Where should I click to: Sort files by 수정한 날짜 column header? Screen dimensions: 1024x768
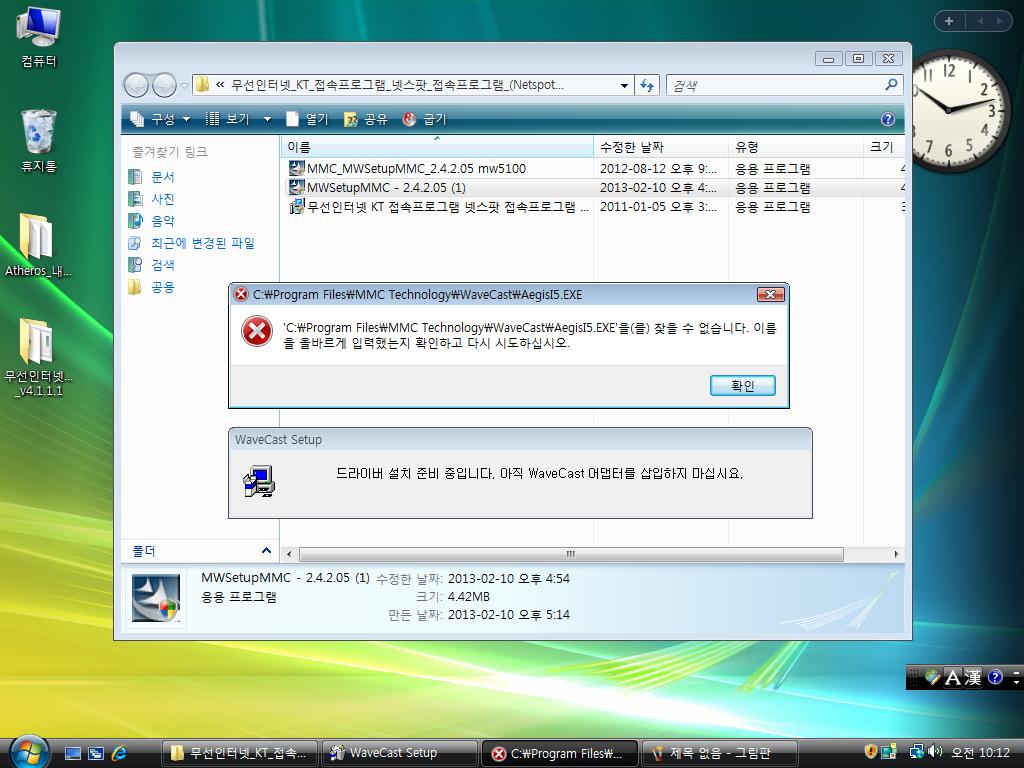[x=661, y=147]
